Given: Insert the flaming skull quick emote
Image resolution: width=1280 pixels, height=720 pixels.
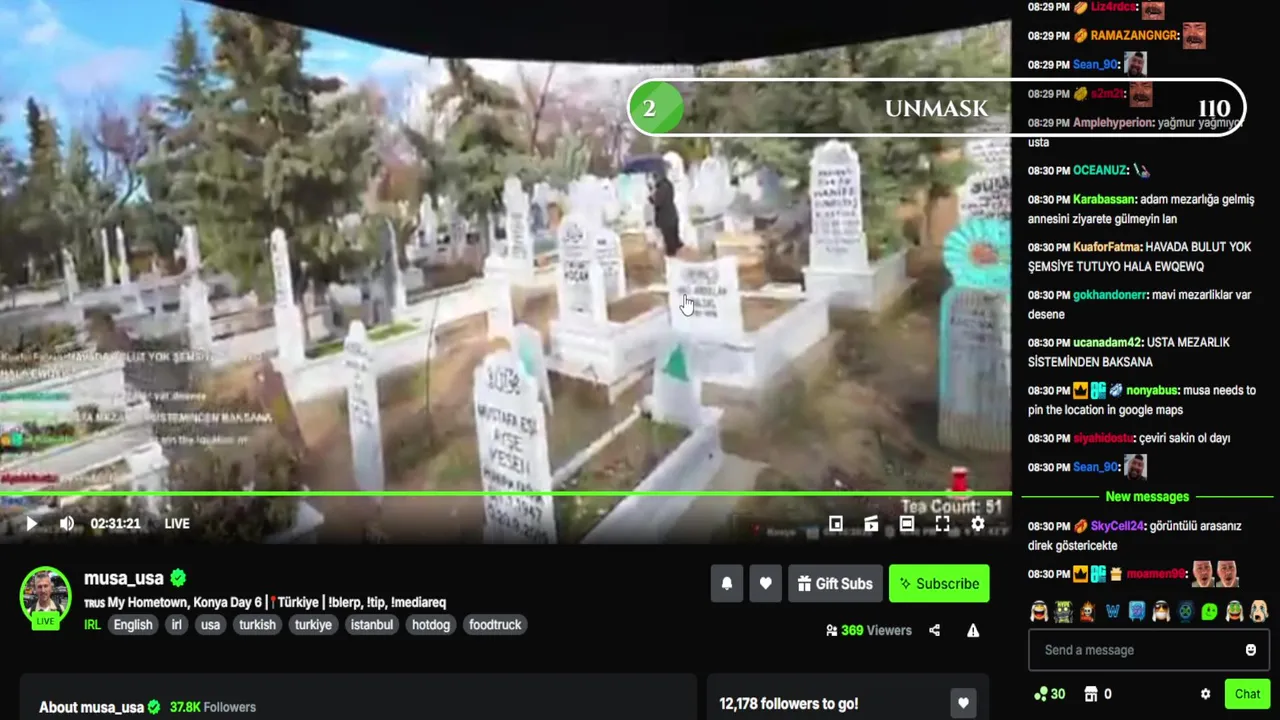Looking at the screenshot, I should pos(1087,611).
